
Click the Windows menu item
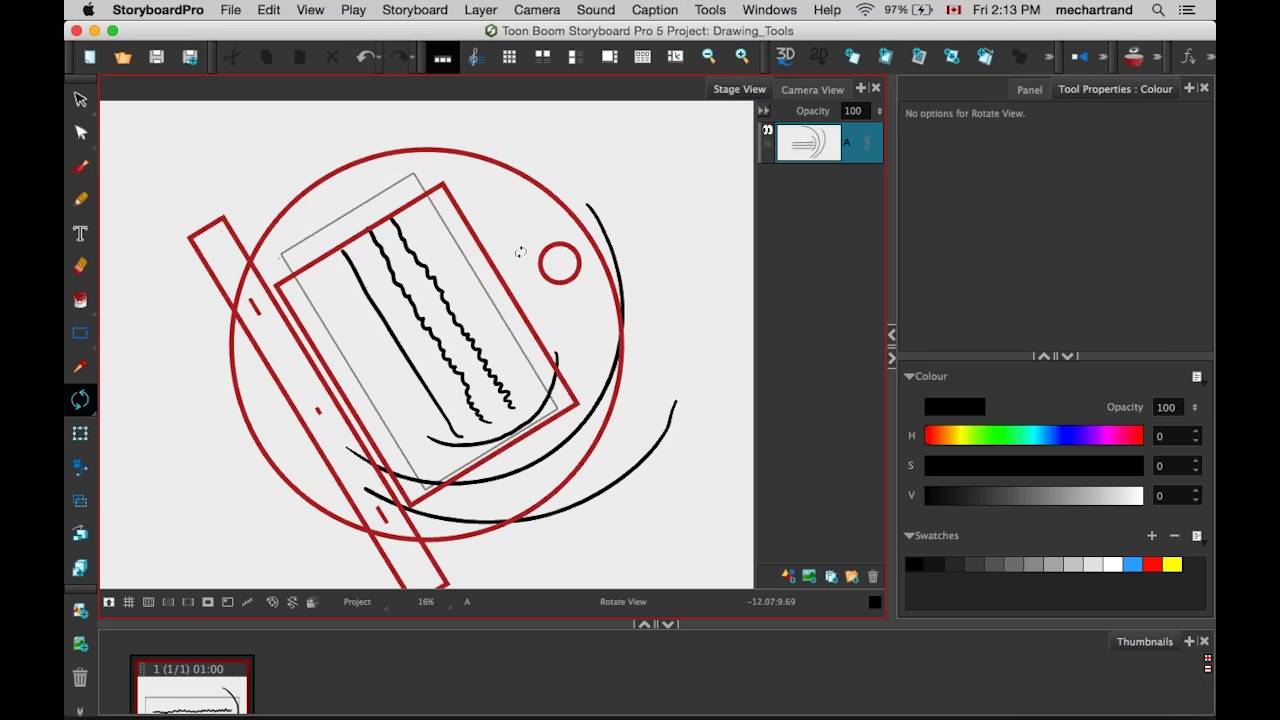[769, 10]
